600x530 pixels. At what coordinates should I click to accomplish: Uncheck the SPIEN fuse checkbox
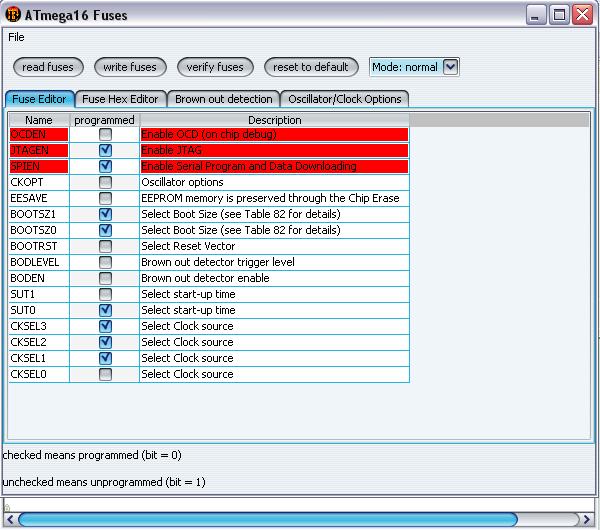tap(105, 166)
